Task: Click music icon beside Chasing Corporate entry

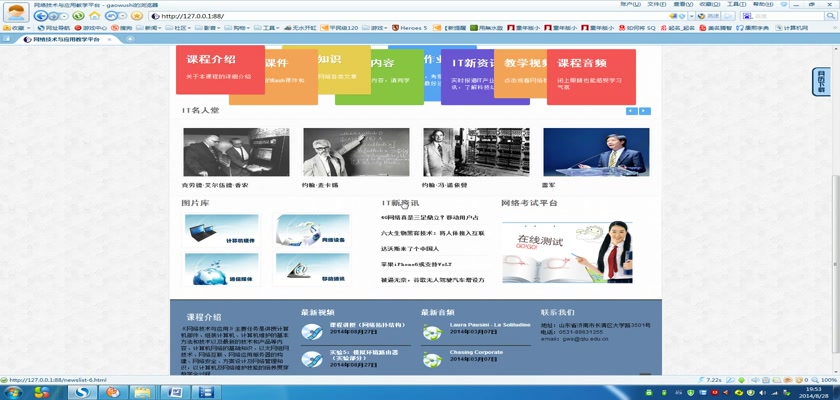Action: coord(432,359)
